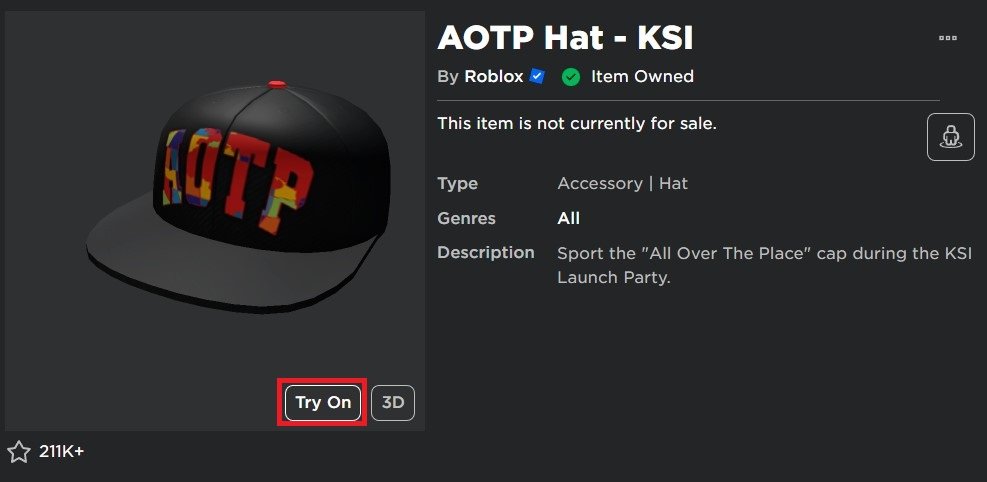This screenshot has width=987, height=482.
Task: Click the 211K+ favorites count
Action: (61, 452)
